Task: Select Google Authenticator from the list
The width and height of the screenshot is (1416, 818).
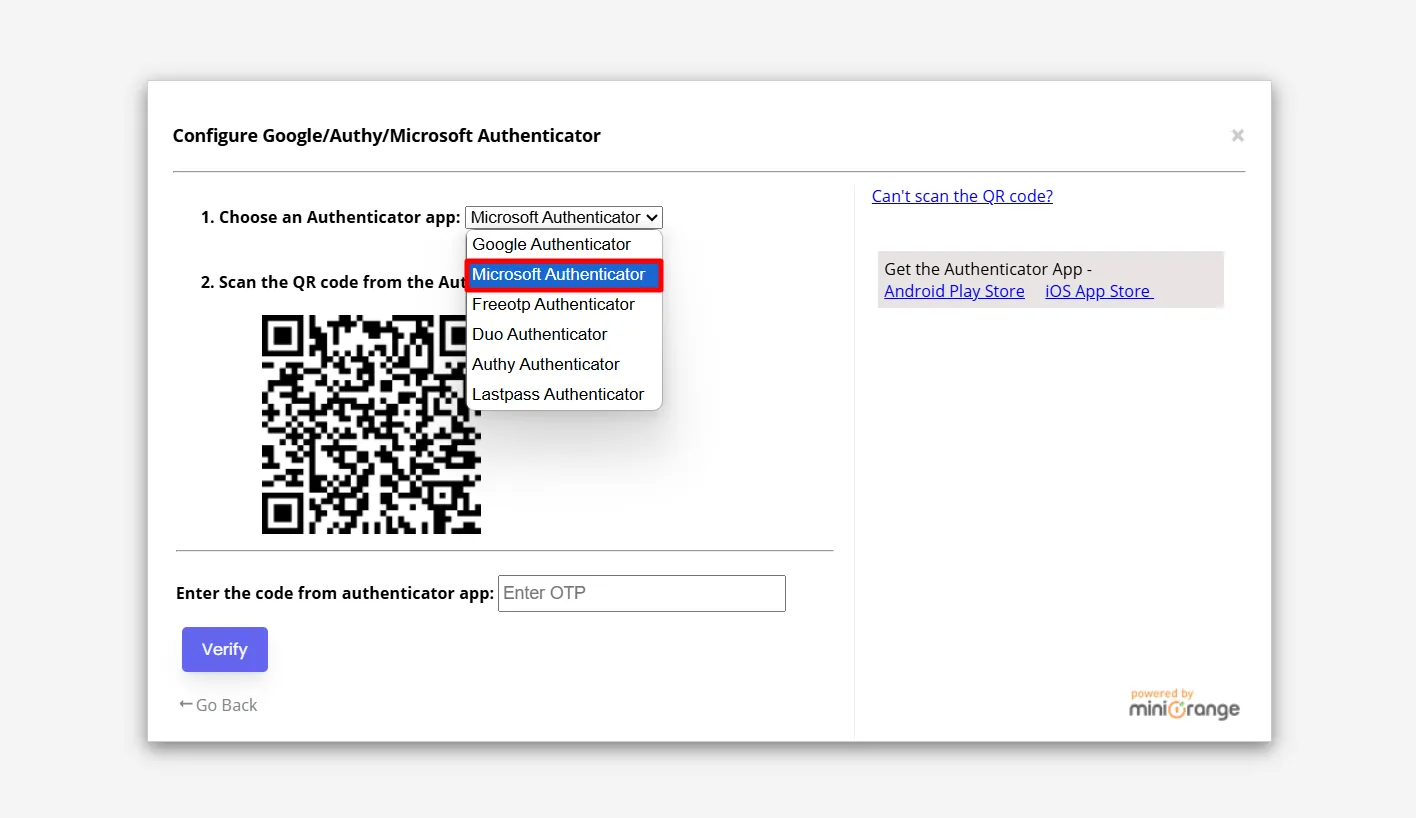Action: click(551, 244)
